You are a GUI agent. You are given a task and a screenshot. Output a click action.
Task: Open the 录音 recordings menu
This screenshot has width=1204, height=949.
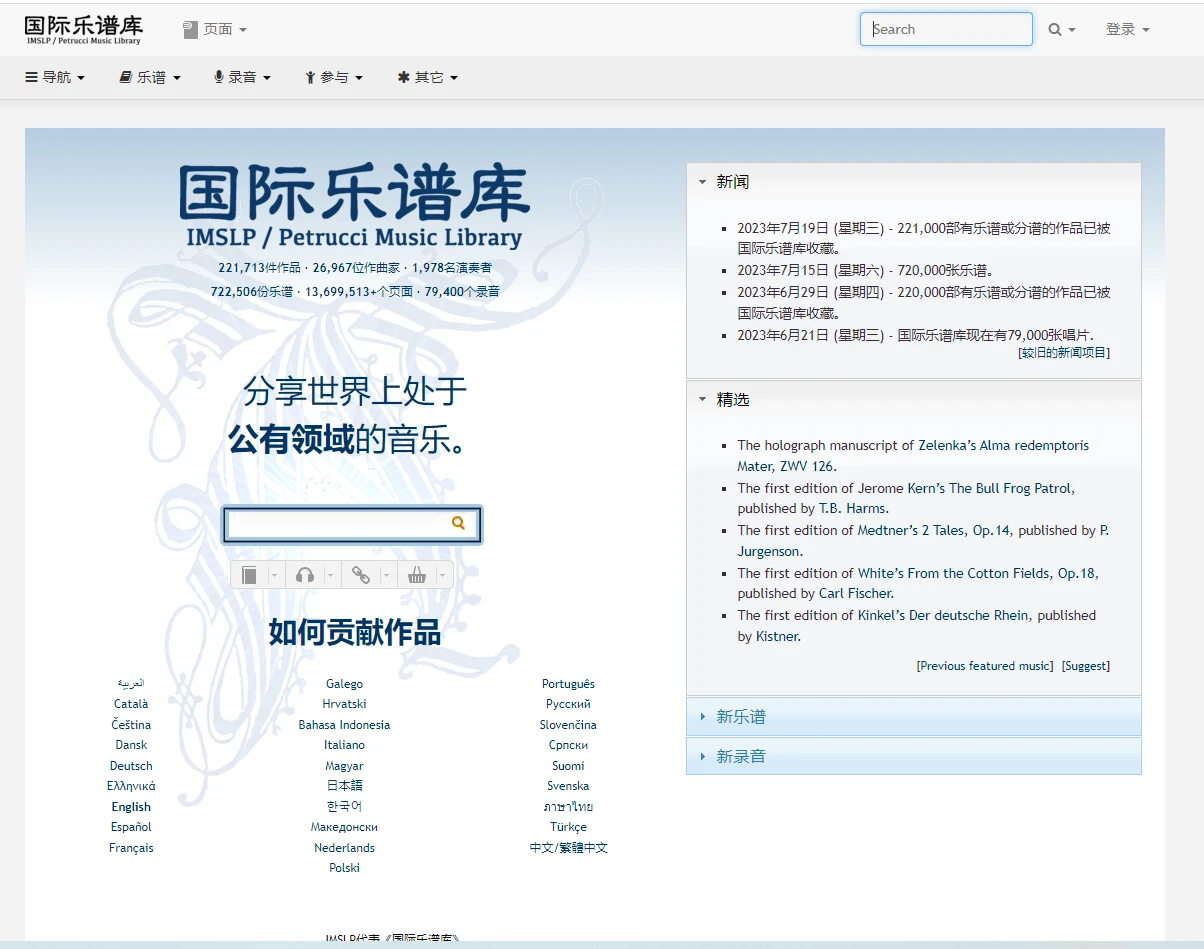(242, 77)
